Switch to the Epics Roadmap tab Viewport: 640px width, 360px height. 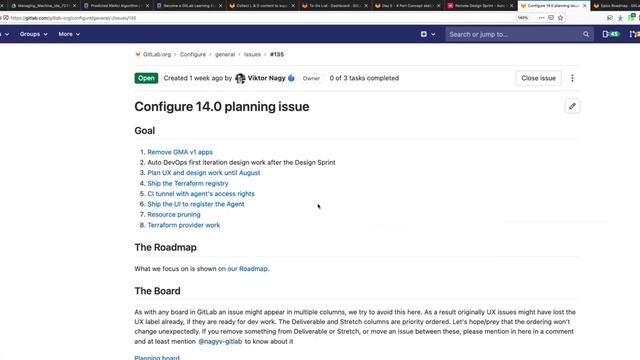tap(616, 6)
